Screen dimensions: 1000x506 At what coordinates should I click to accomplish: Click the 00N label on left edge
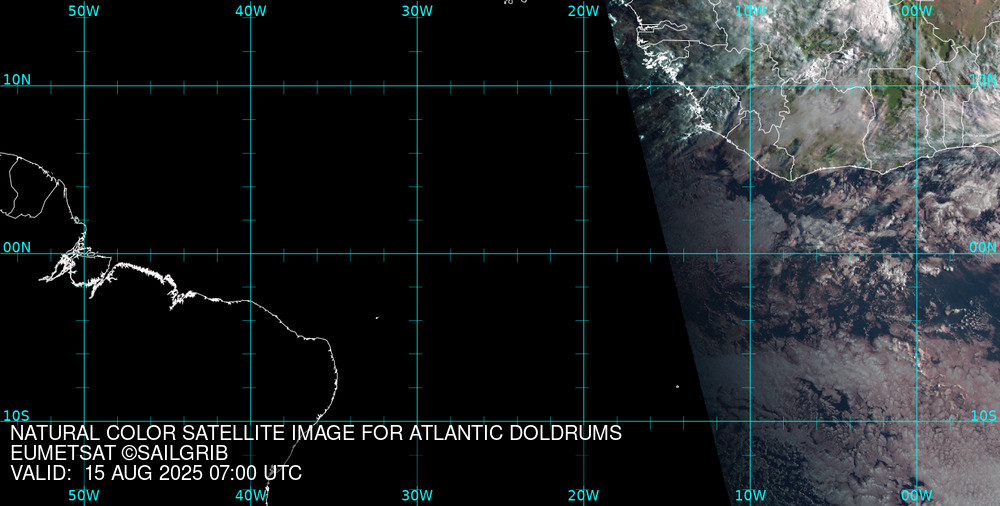[x=17, y=248]
